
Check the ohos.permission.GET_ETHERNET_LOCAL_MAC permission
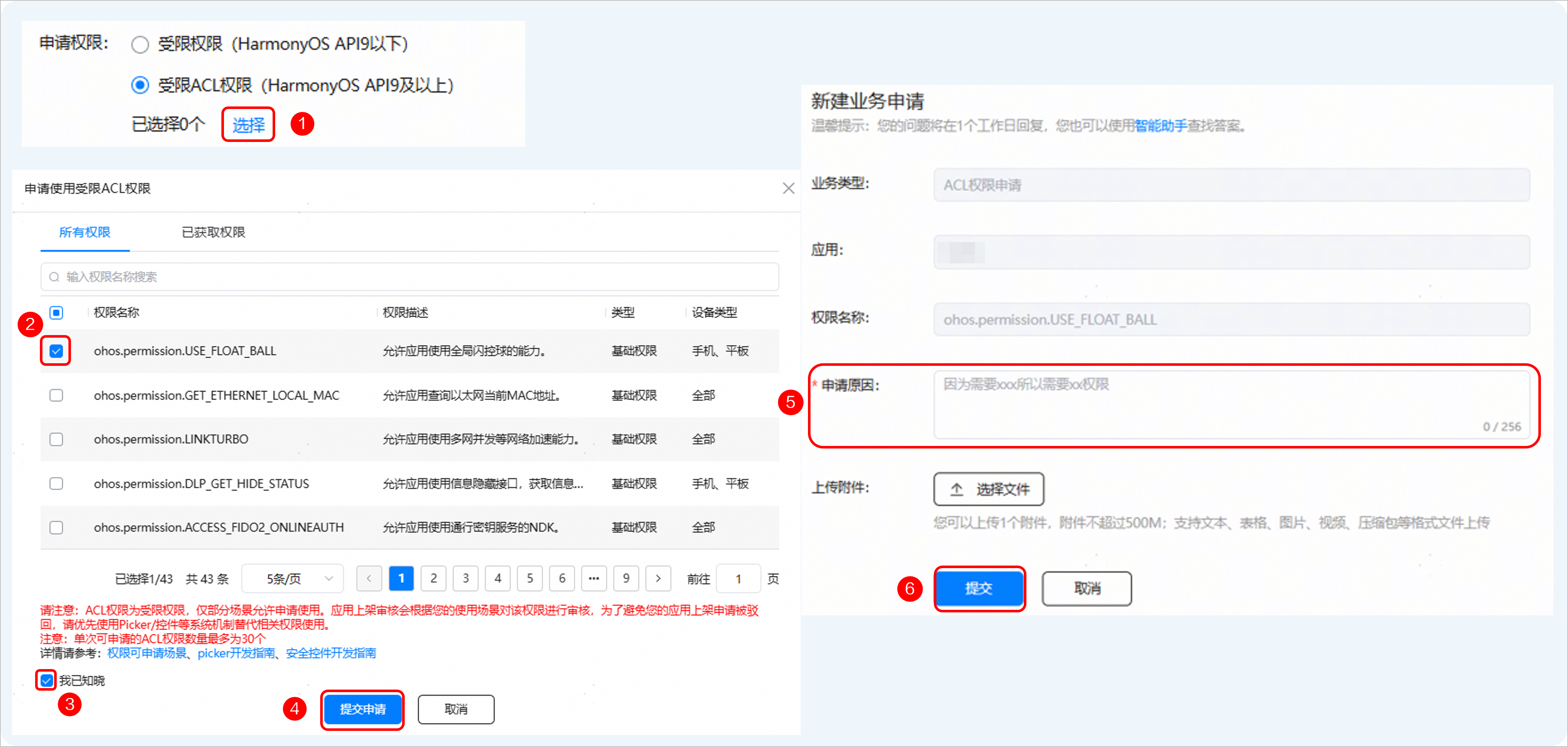pyautogui.click(x=56, y=395)
